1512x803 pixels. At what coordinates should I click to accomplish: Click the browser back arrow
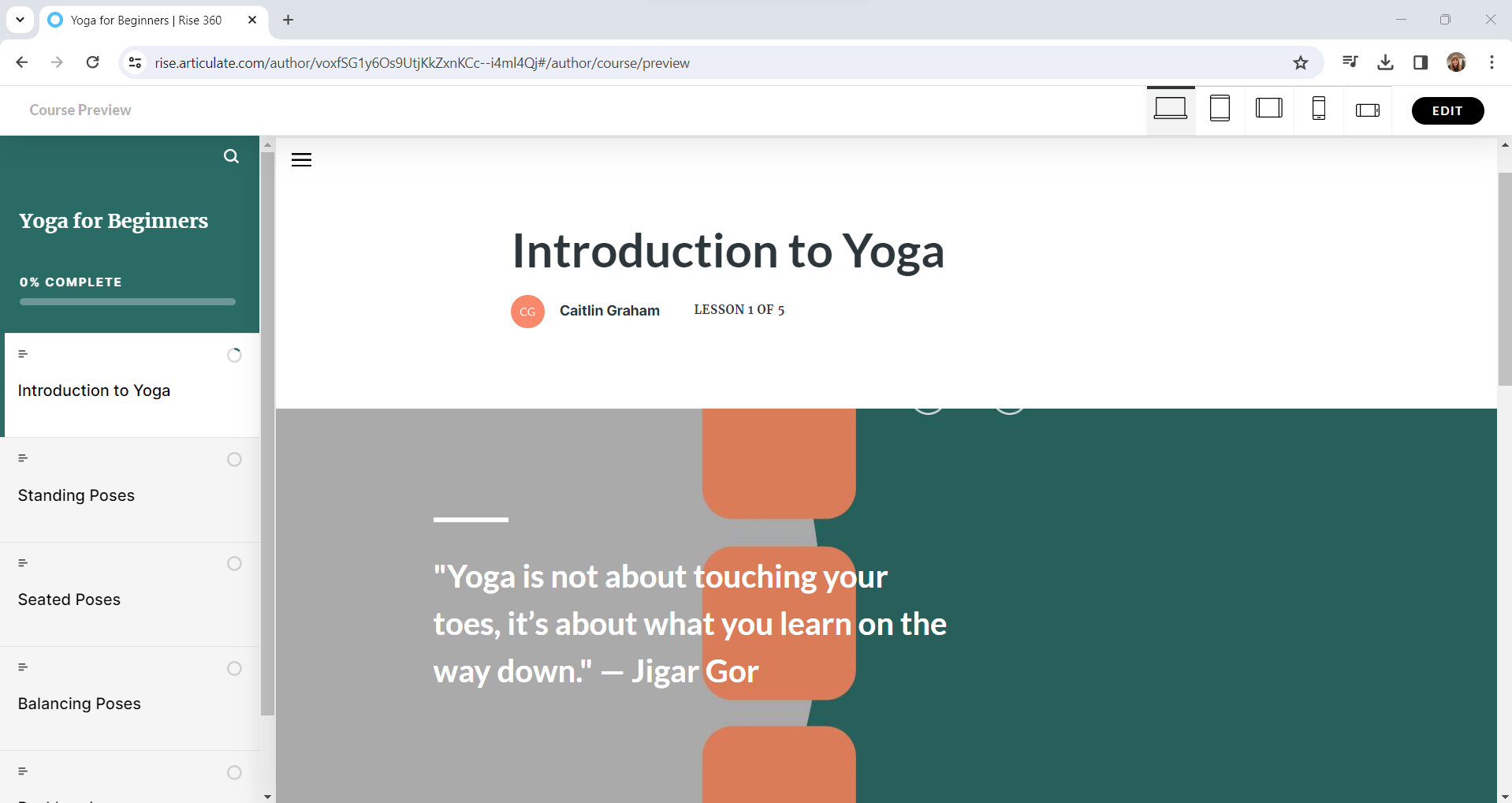(22, 62)
